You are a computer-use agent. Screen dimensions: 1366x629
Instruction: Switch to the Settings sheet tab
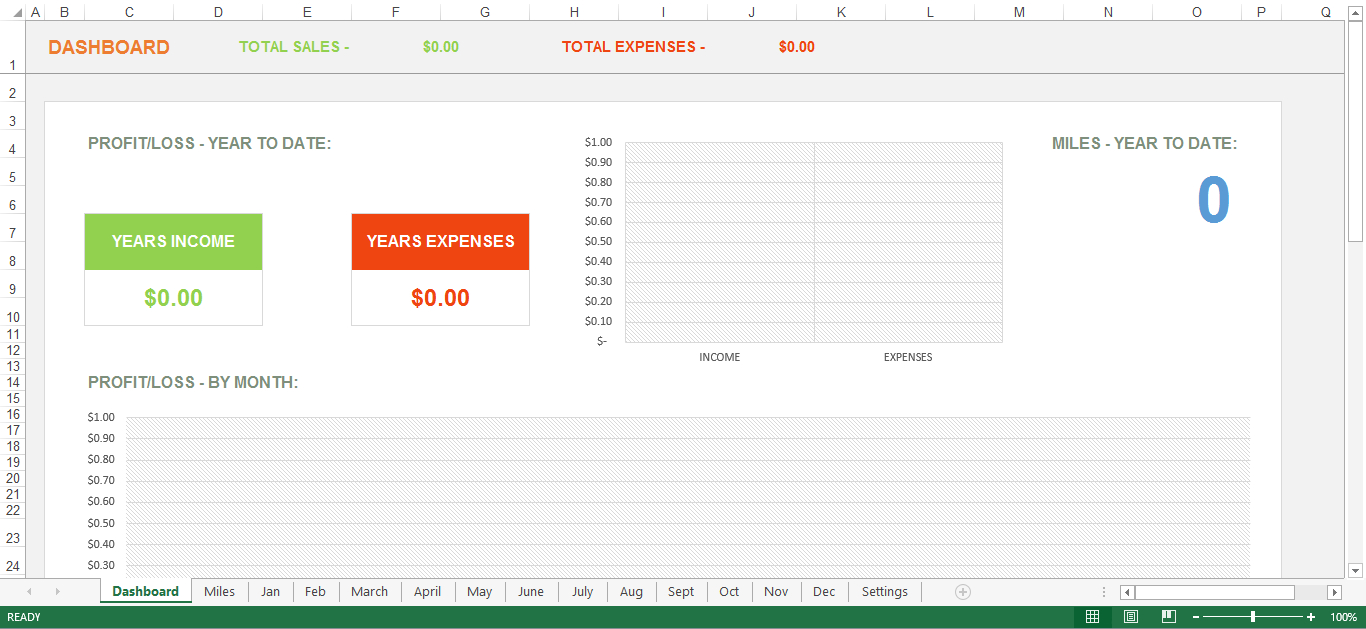click(884, 592)
